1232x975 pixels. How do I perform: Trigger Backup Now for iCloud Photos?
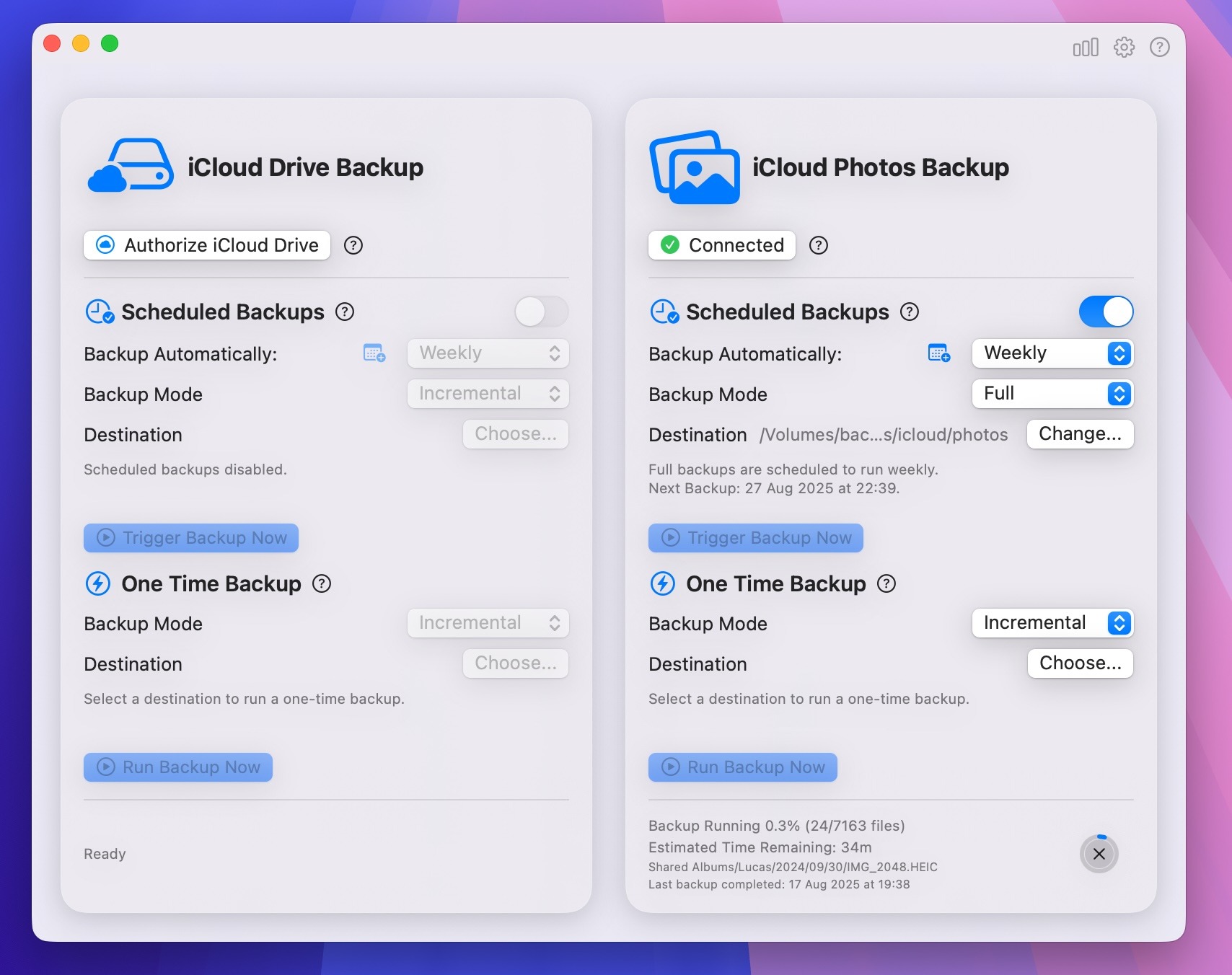tap(756, 538)
